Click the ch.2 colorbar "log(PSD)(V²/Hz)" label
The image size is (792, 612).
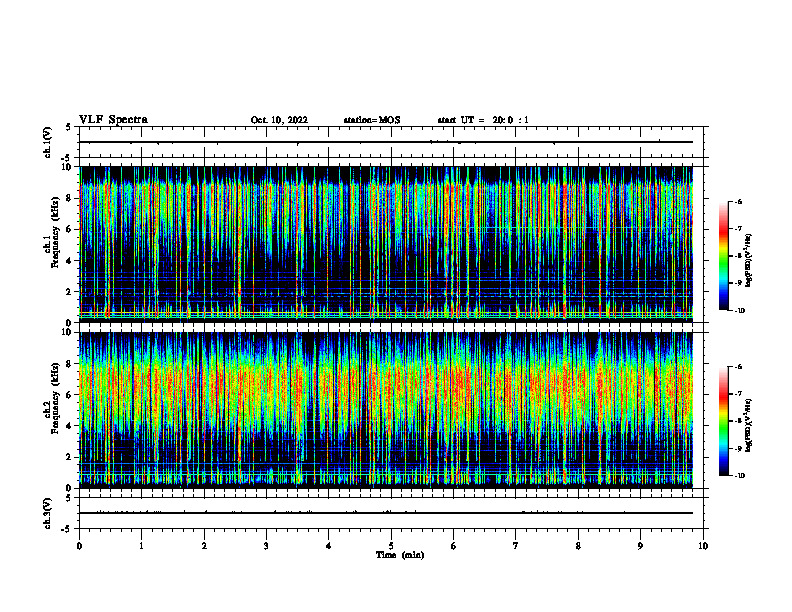[749, 425]
